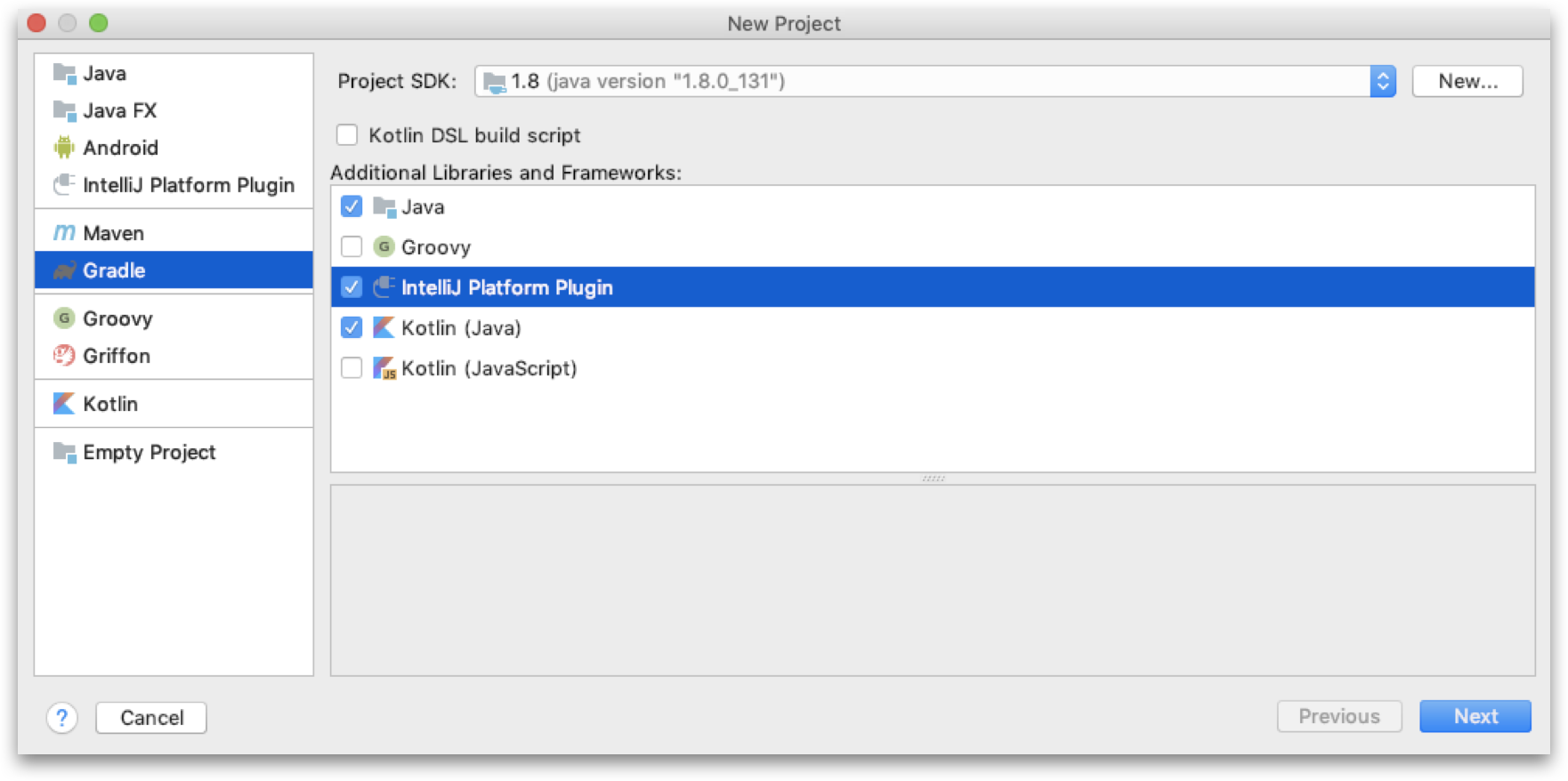Click the Cancel button
The height and width of the screenshot is (781, 1568).
point(151,718)
